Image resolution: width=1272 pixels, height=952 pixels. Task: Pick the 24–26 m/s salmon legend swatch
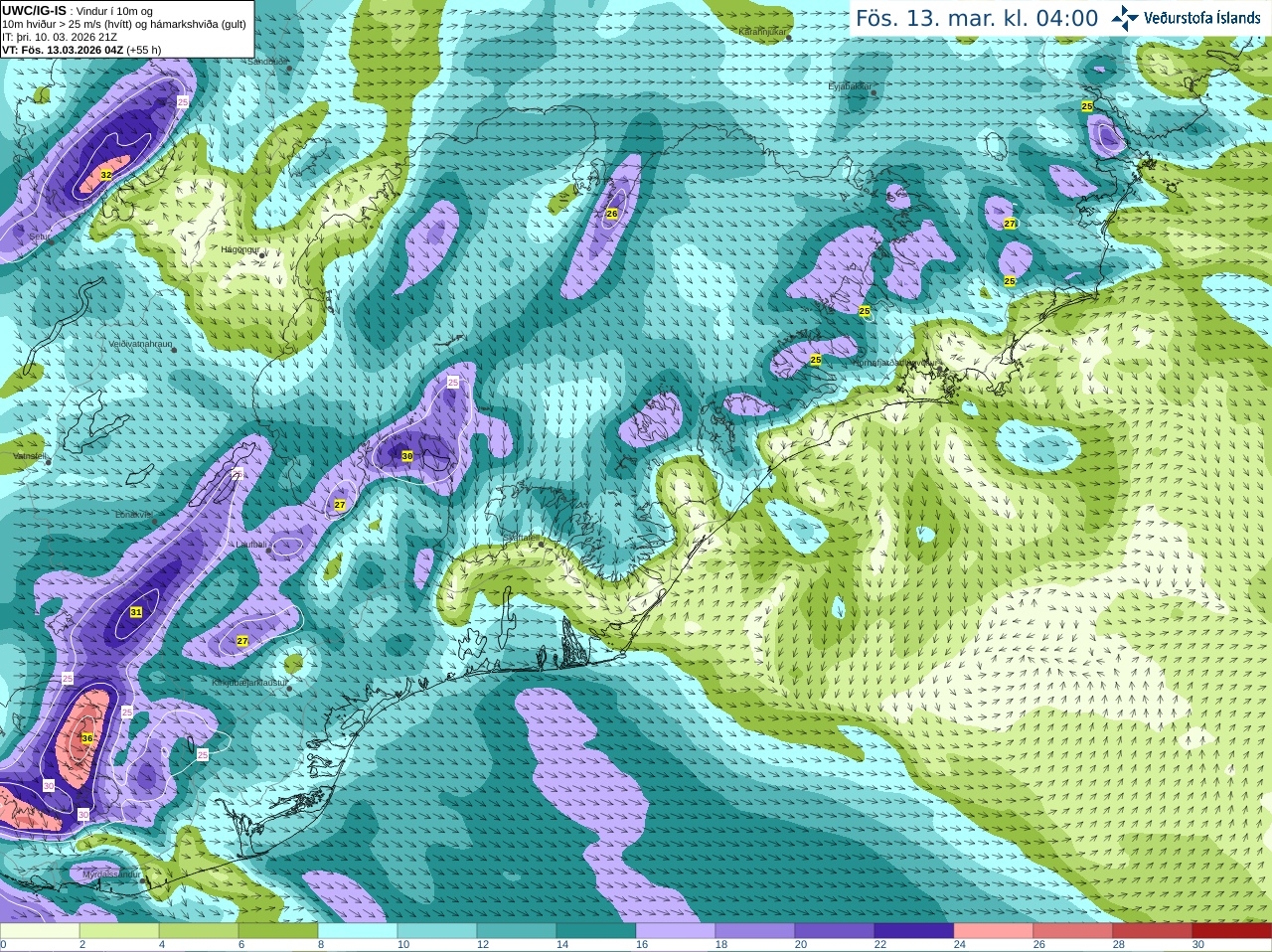pos(994,931)
